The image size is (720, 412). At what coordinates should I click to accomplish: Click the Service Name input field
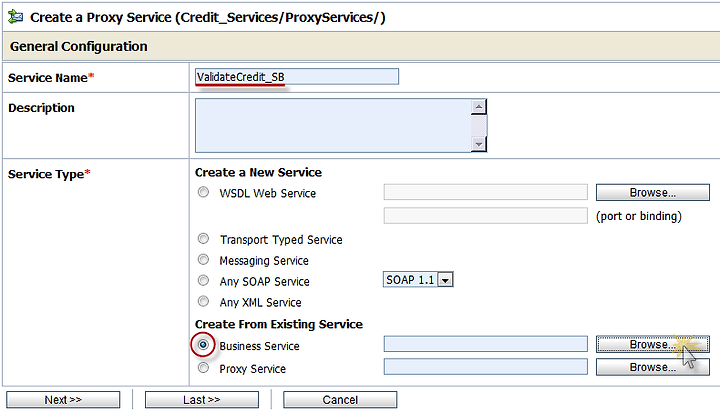point(297,77)
